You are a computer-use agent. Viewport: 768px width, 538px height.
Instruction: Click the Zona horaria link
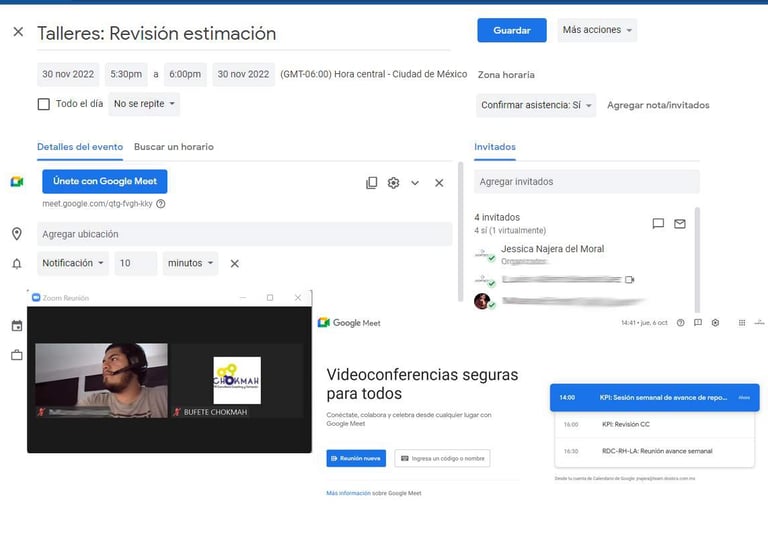506,75
